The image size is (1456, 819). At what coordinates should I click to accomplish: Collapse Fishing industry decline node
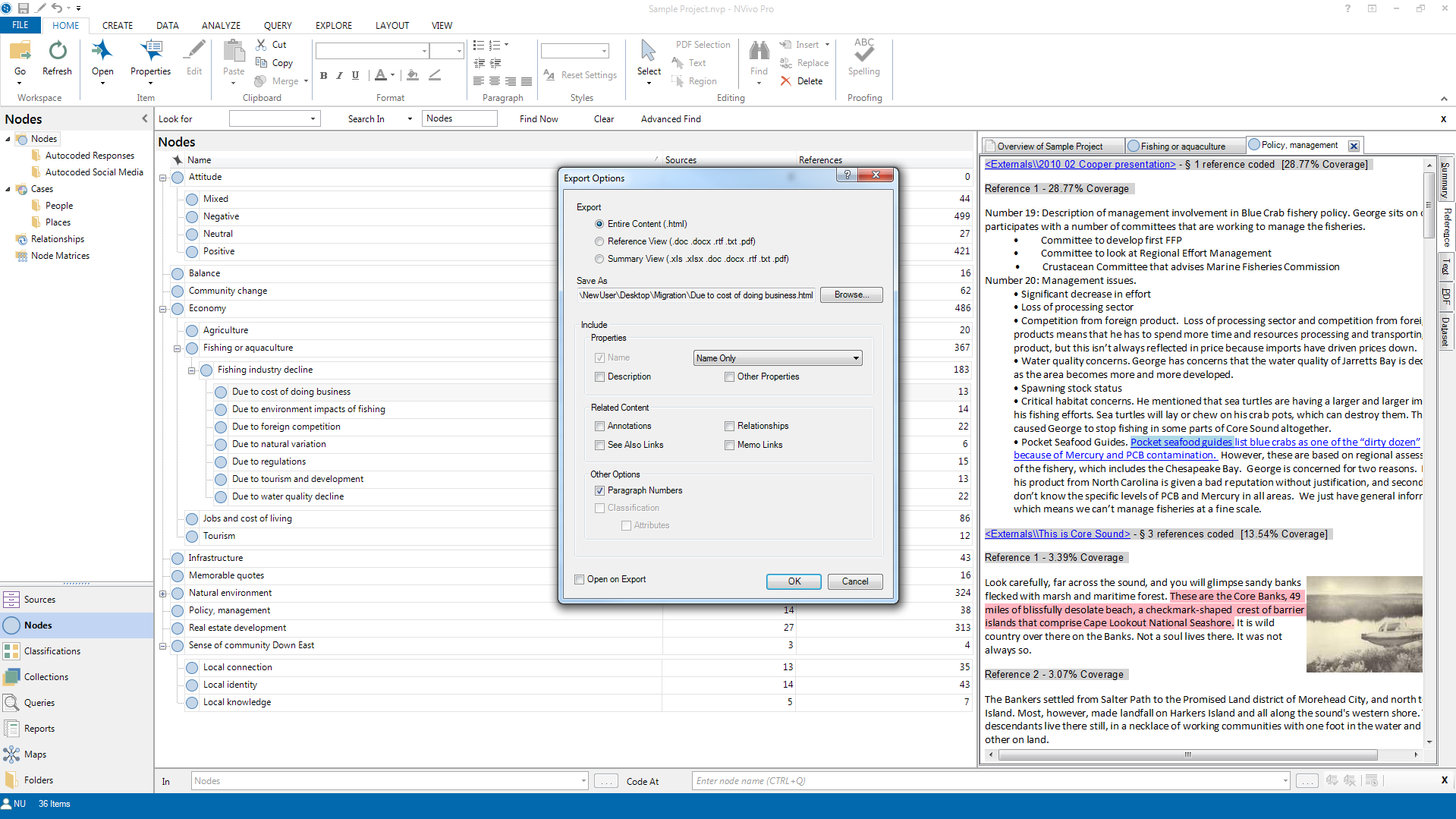coord(191,371)
